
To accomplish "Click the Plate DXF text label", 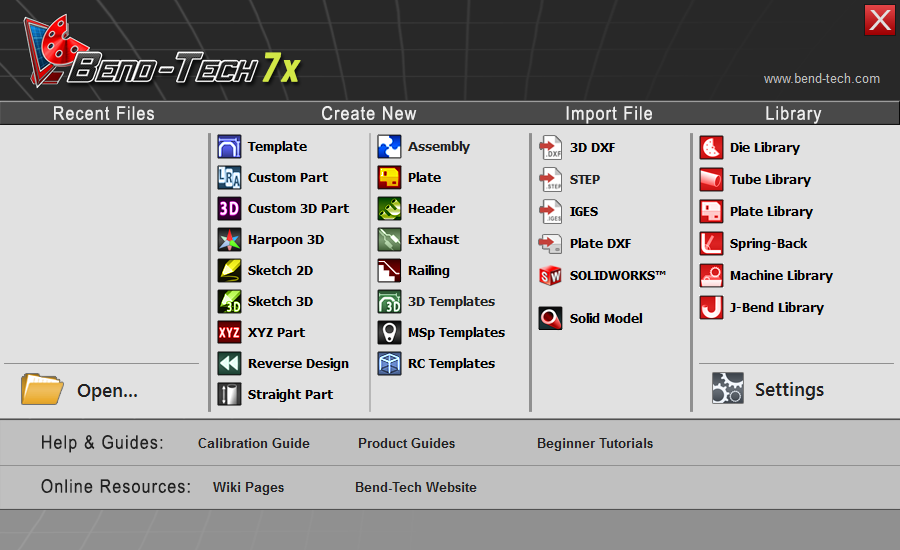I will 600,243.
